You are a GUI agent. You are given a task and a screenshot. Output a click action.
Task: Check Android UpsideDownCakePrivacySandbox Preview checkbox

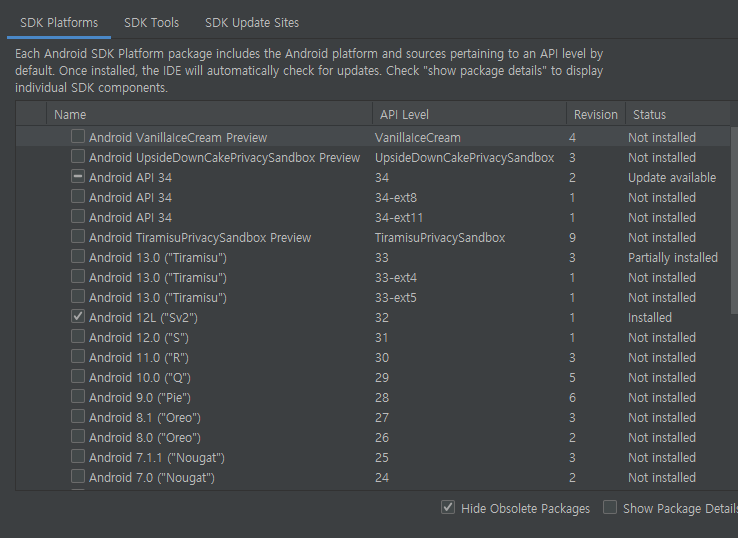pos(78,156)
